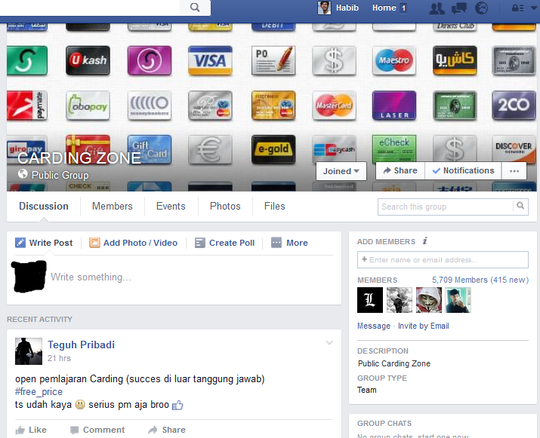Click the Add Members info icon

pos(425,241)
